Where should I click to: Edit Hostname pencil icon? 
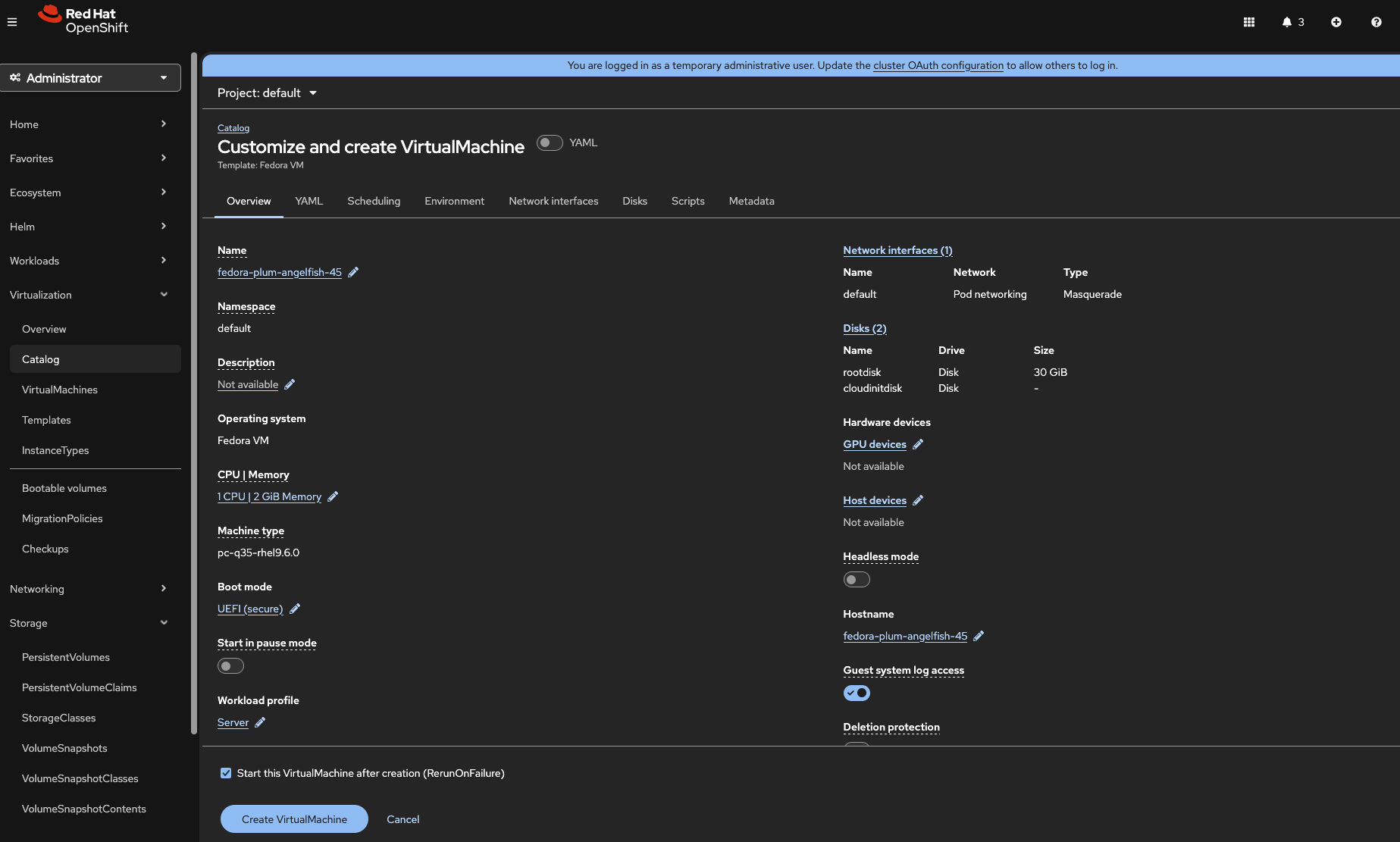pyautogui.click(x=979, y=636)
